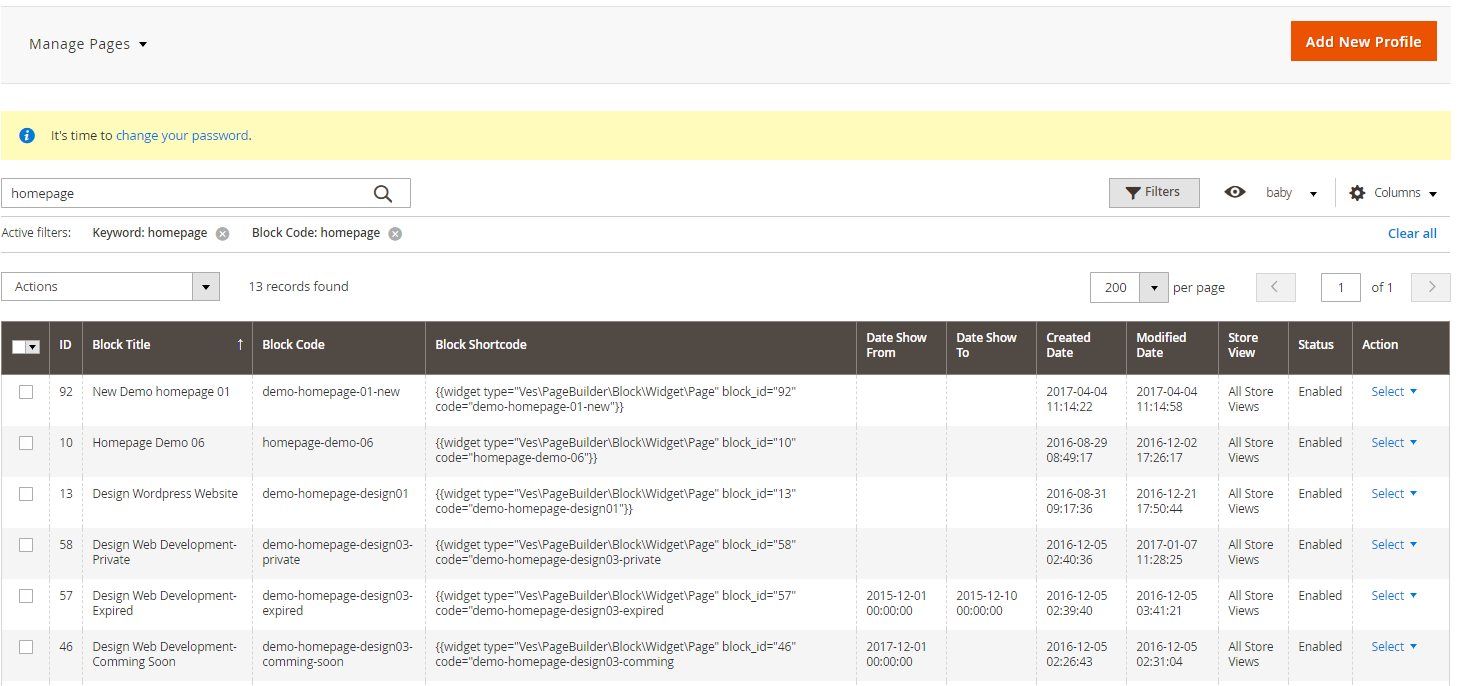
Task: Select checkbox for Homepage Demo 06
Action: 26,443
